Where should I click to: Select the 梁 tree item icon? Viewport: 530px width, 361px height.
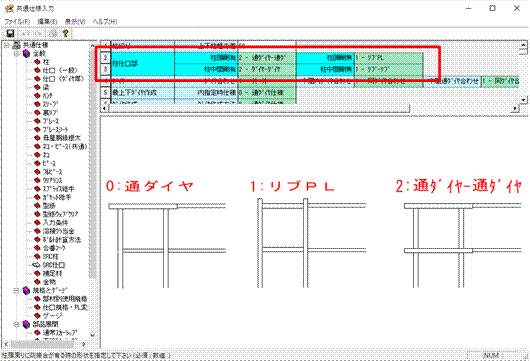pyautogui.click(x=37, y=87)
